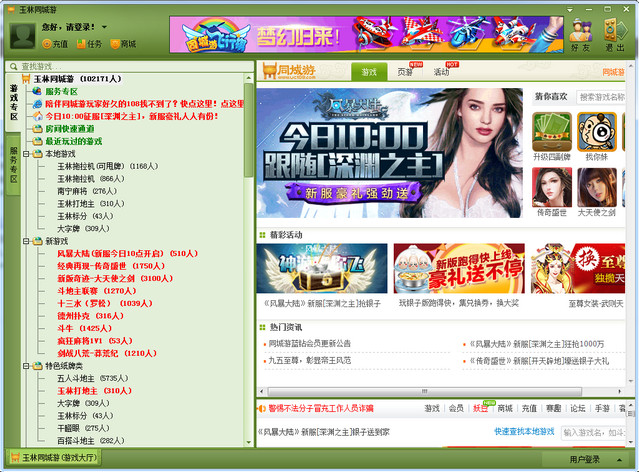Open the 九五至尊，彰显帝王风范 news link

310,360
